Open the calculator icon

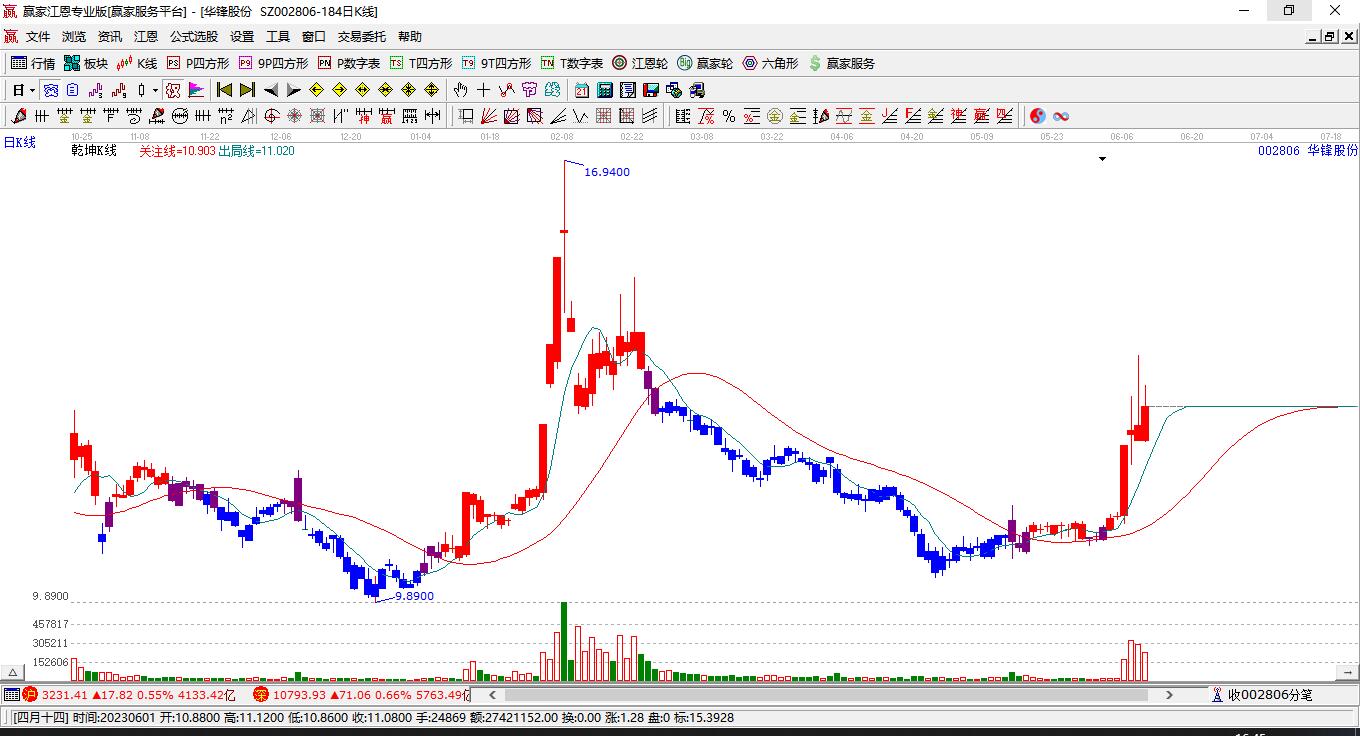[x=605, y=90]
